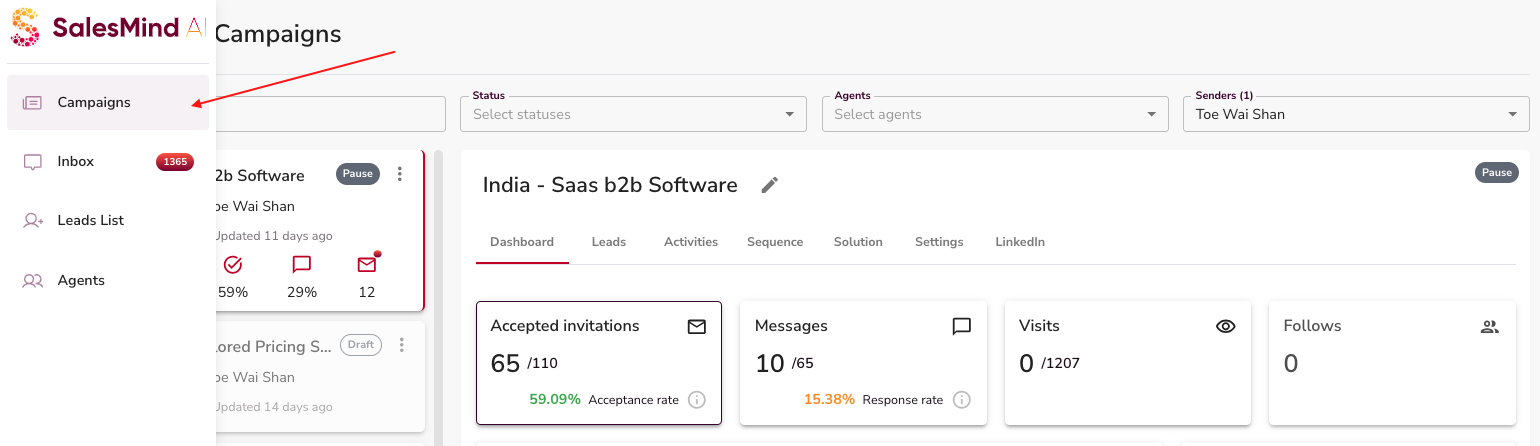Viewport: 1540px width, 446px height.
Task: Click the envelope icon on Accepted invitations card
Action: pyautogui.click(x=697, y=326)
